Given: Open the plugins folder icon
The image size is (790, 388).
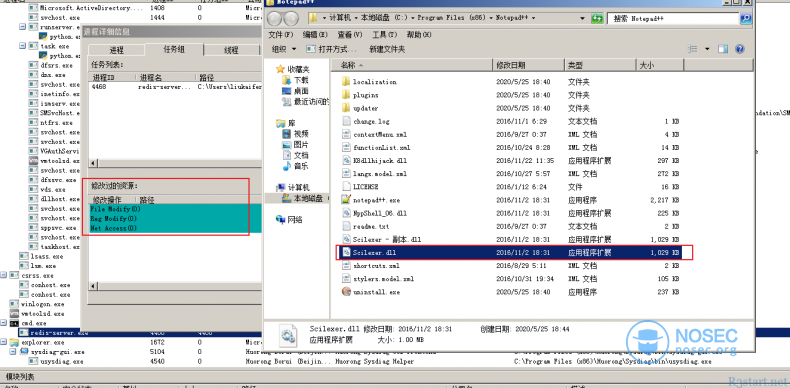Looking at the screenshot, I should 346,95.
